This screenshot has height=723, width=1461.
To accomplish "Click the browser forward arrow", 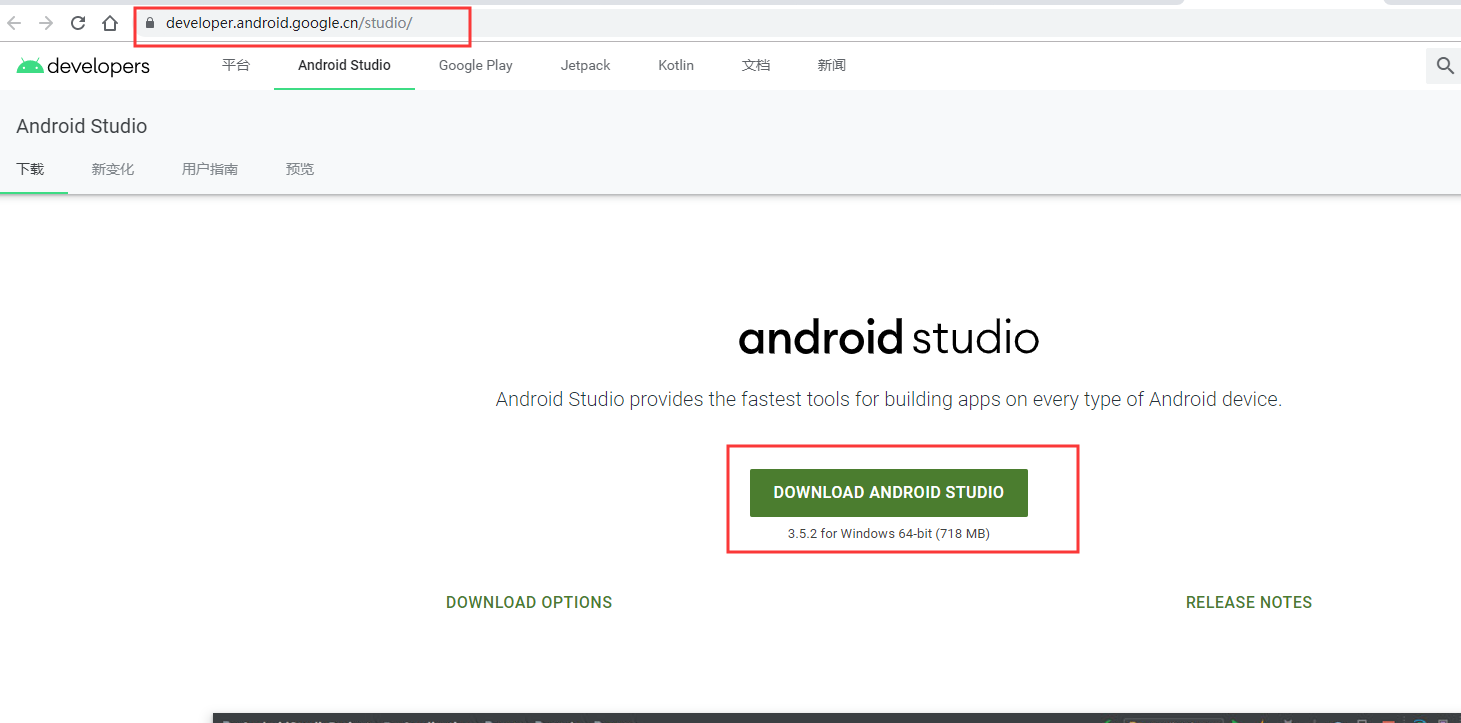I will tap(46, 23).
